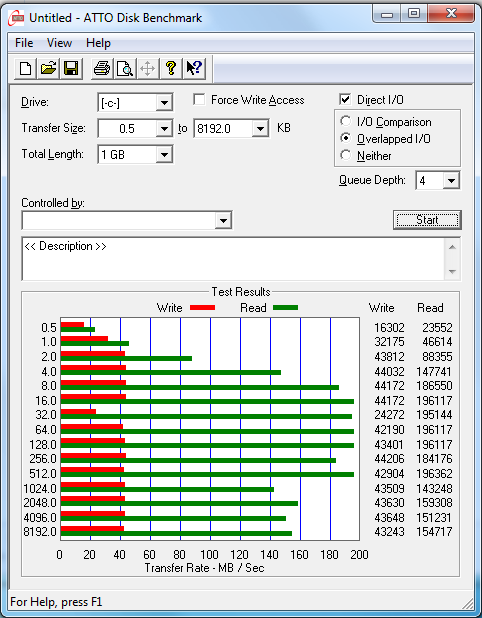482x618 pixels.
Task: Save results using the floppy disk icon
Action: click(x=71, y=69)
